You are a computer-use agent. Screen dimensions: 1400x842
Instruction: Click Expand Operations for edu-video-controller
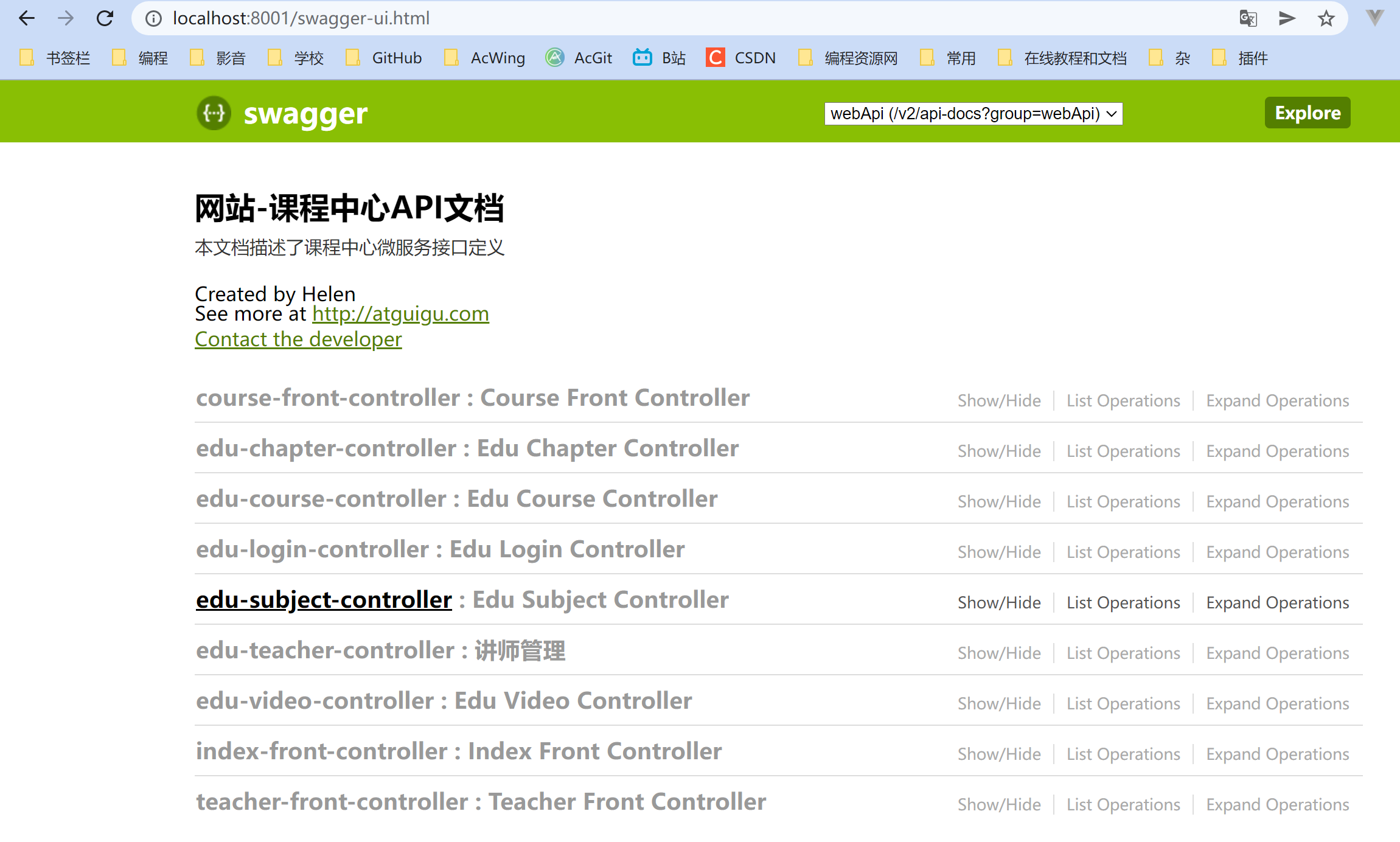pos(1278,704)
